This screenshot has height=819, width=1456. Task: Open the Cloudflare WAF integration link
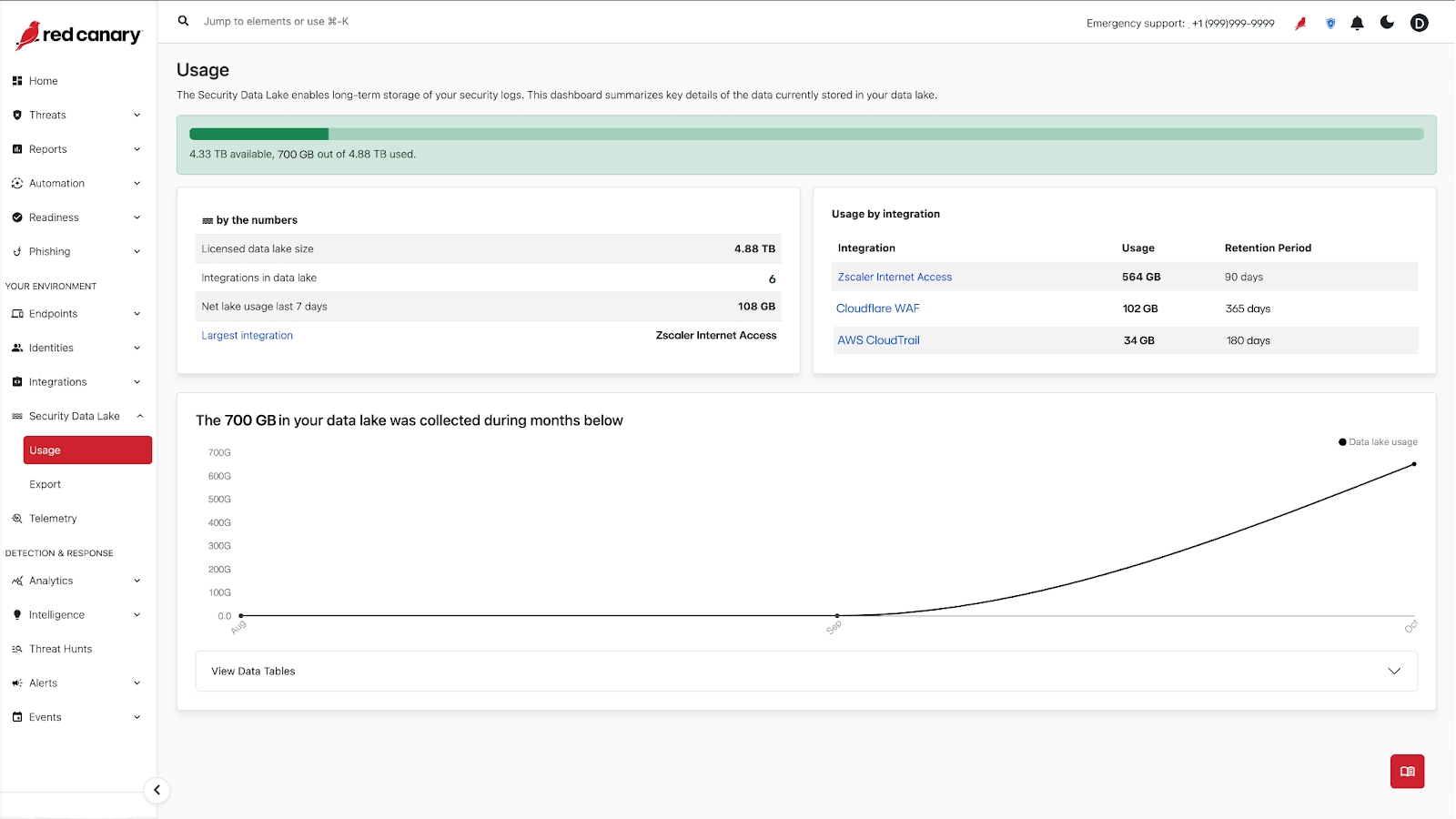(x=878, y=308)
